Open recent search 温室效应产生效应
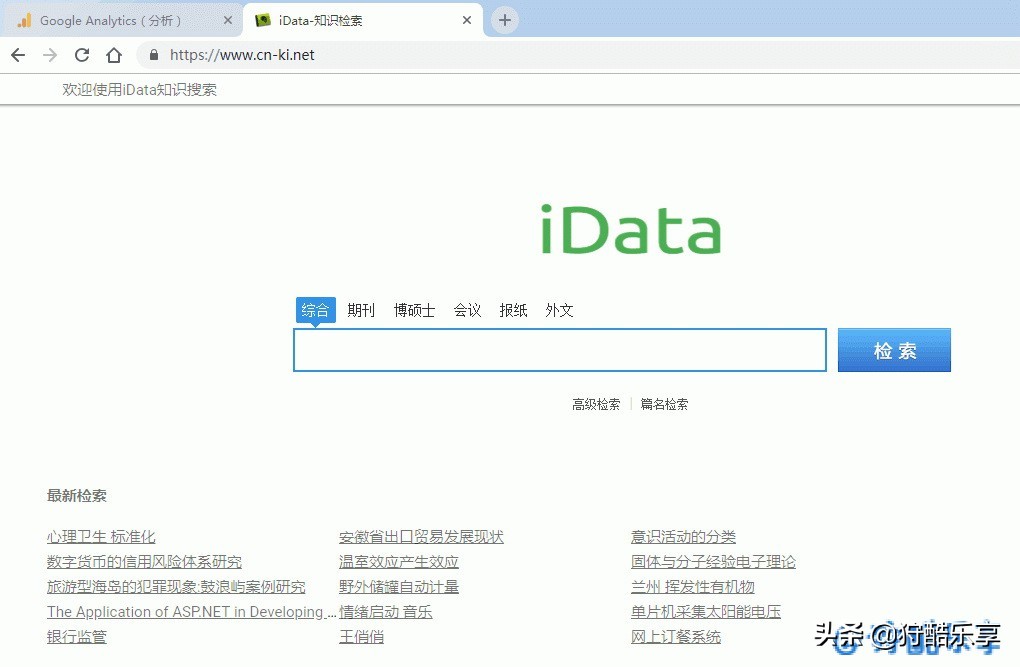 point(398,562)
